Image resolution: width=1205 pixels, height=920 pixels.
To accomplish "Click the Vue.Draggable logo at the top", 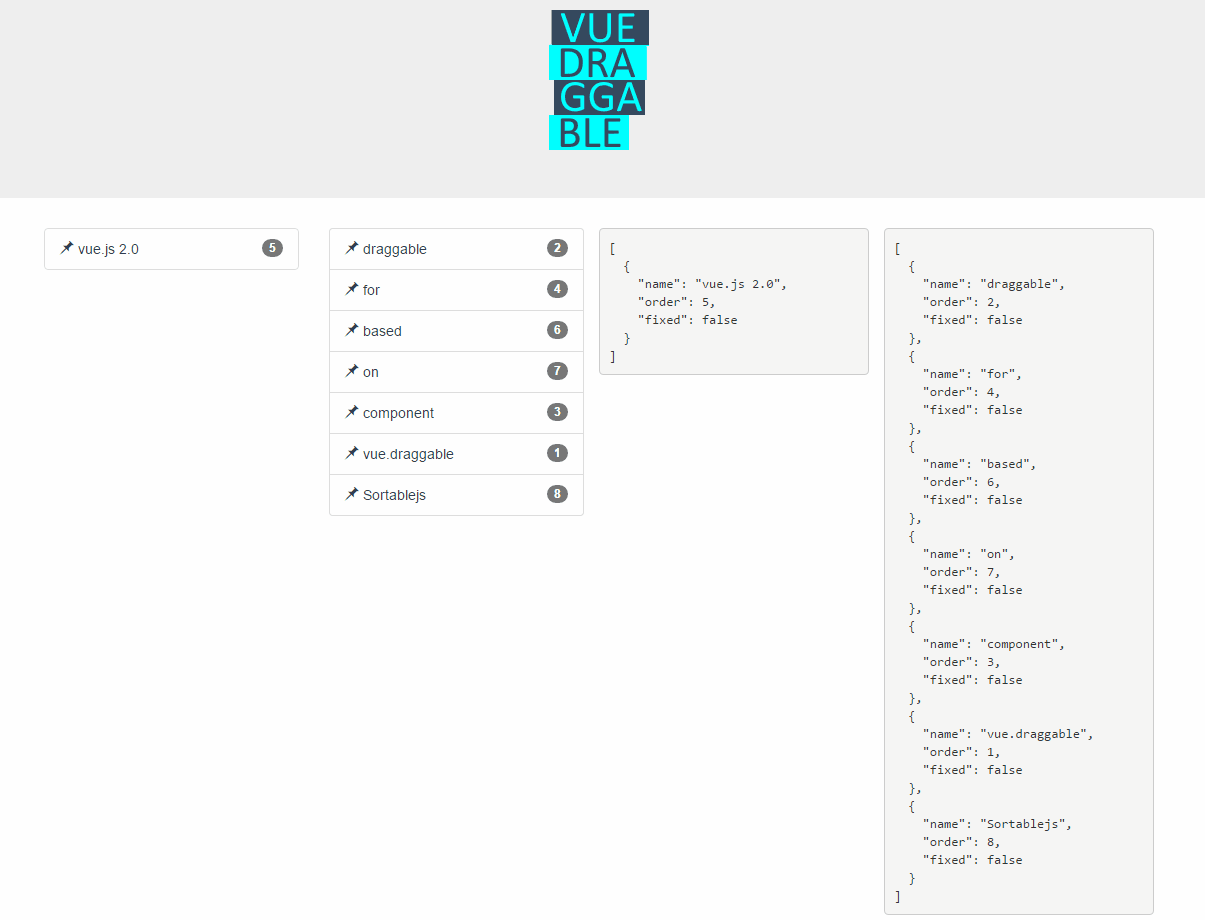I will pos(598,79).
